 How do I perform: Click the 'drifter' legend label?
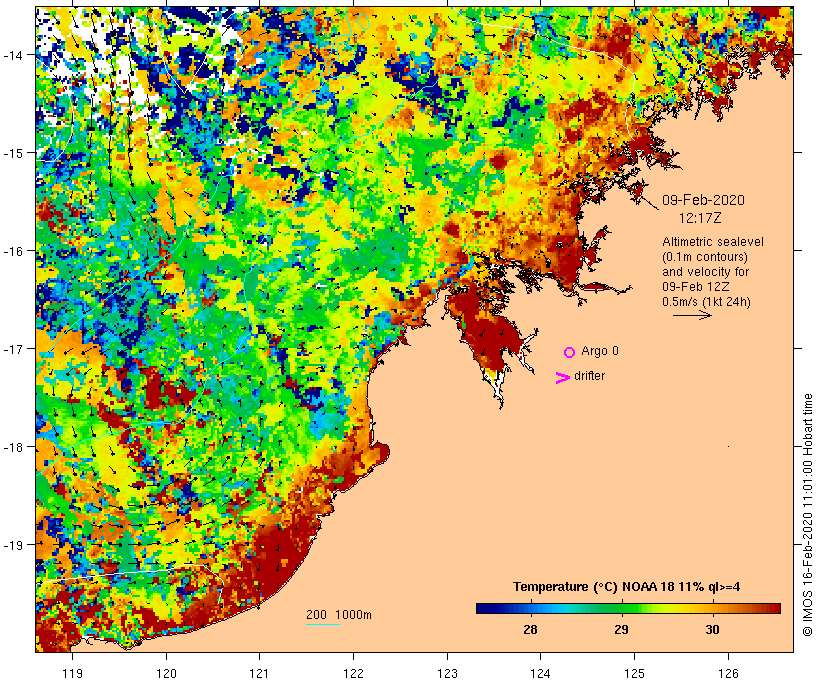coord(589,376)
